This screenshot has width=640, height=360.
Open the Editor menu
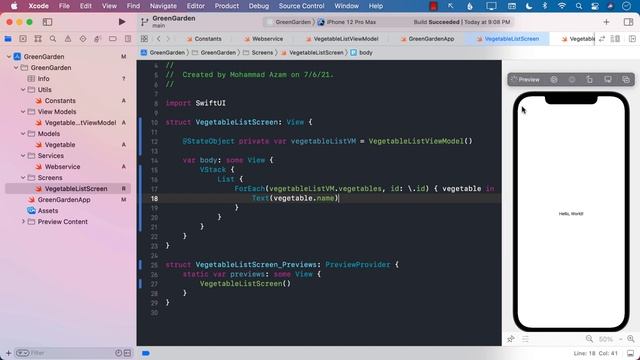click(196, 6)
